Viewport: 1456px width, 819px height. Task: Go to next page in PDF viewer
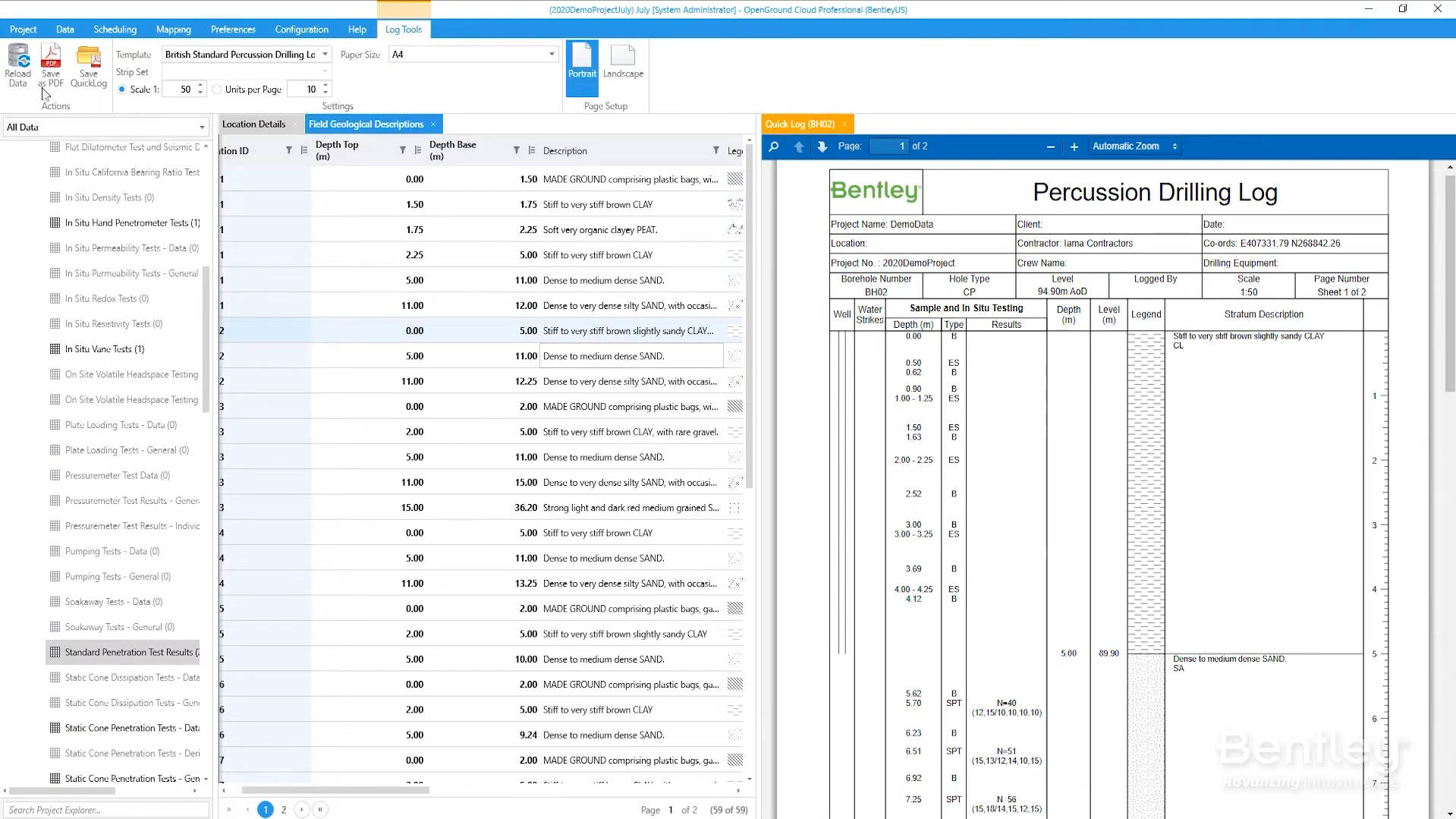[822, 146]
